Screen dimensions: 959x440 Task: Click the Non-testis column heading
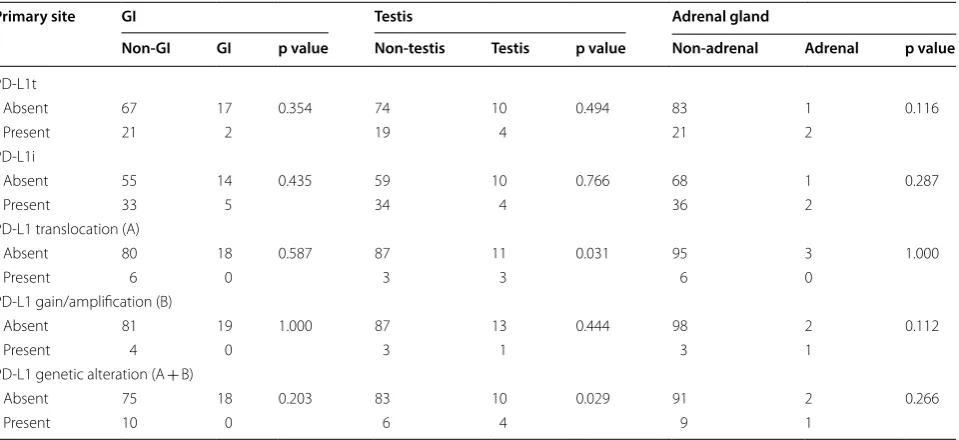coord(409,48)
